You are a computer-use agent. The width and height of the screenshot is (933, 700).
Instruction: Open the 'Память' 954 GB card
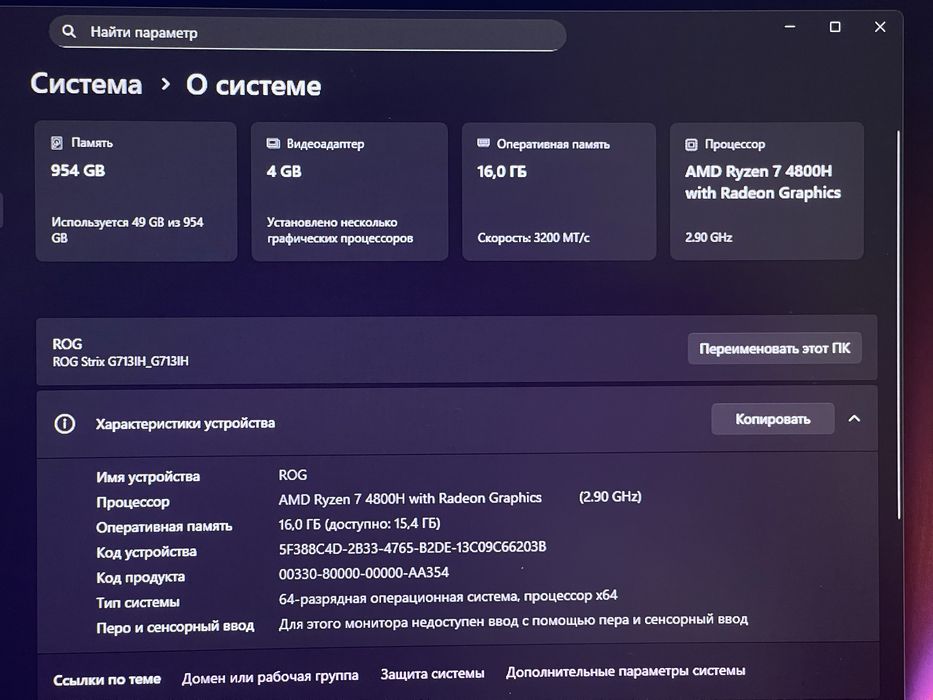[136, 191]
